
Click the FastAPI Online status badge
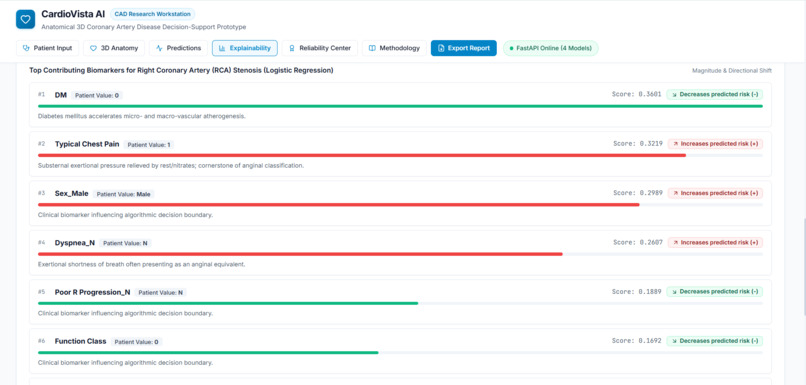click(x=551, y=48)
